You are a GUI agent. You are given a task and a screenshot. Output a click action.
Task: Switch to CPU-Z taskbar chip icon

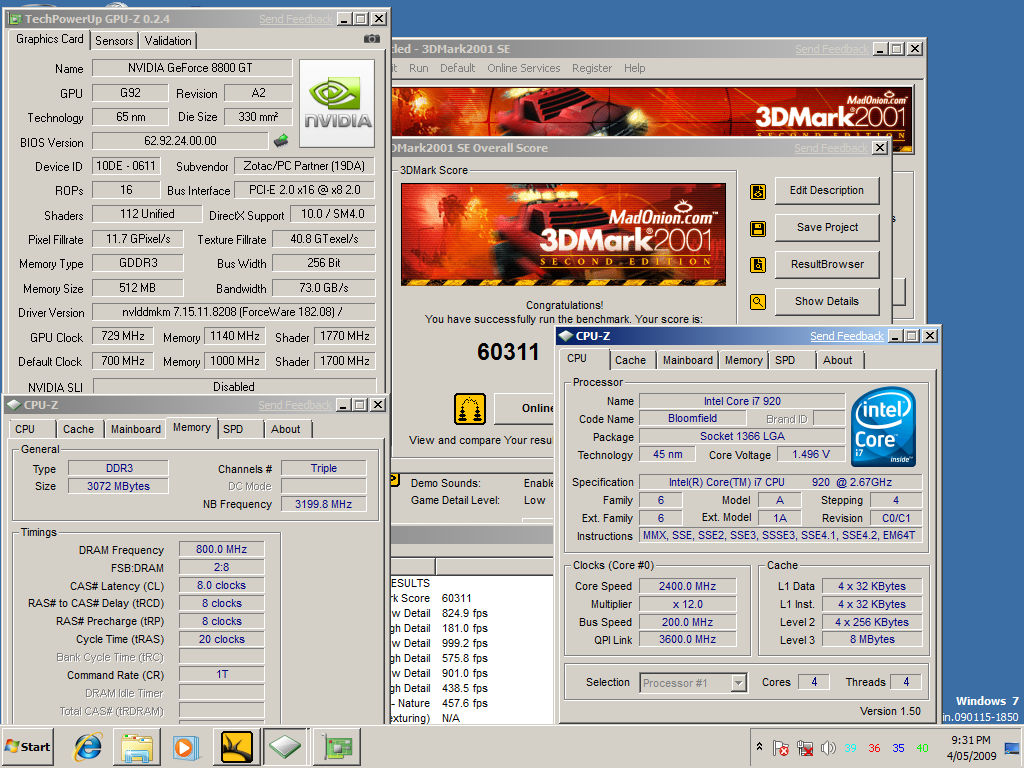click(x=285, y=746)
